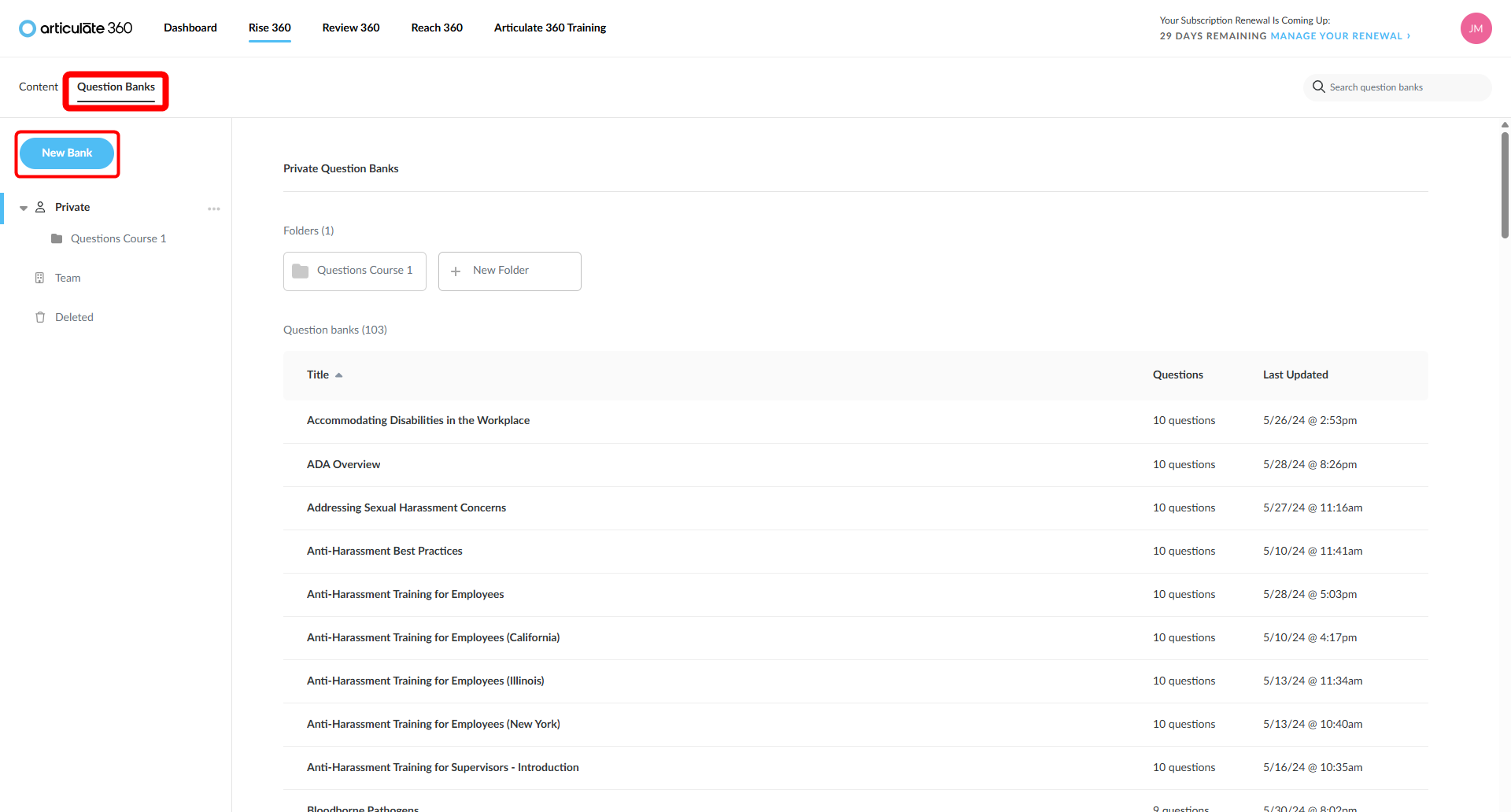Open Anti-Harassment Training for Employees (California)
Screen dimensions: 1511x812
(x=434, y=637)
